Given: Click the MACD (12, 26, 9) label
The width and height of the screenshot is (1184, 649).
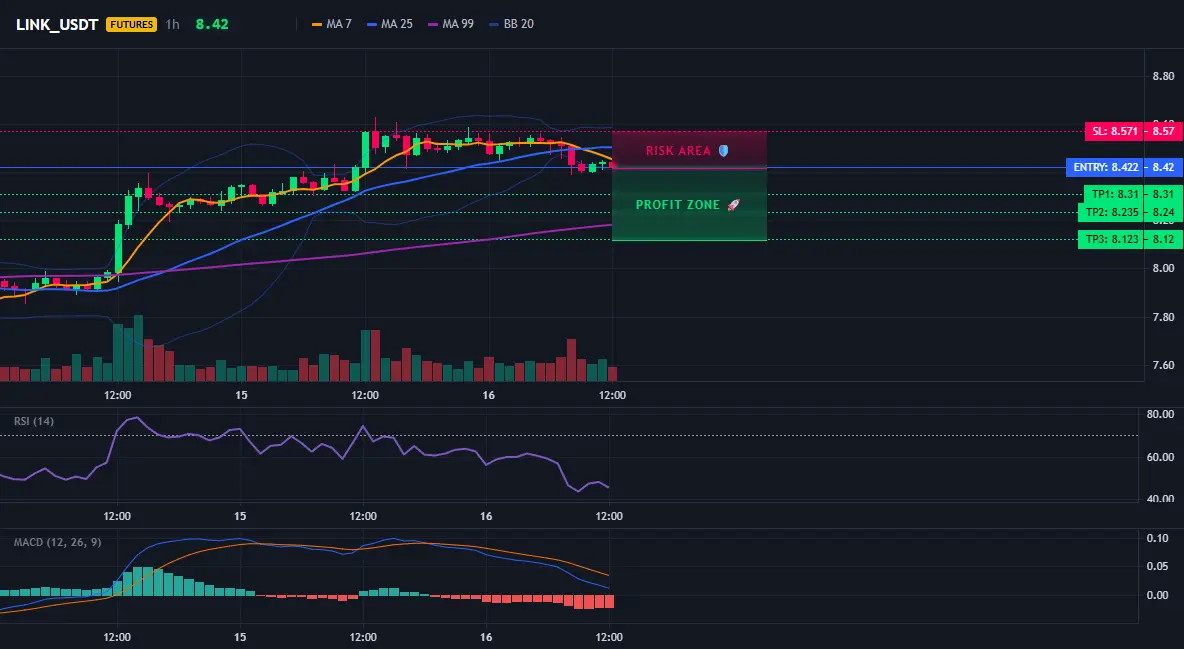Looking at the screenshot, I should click(57, 542).
